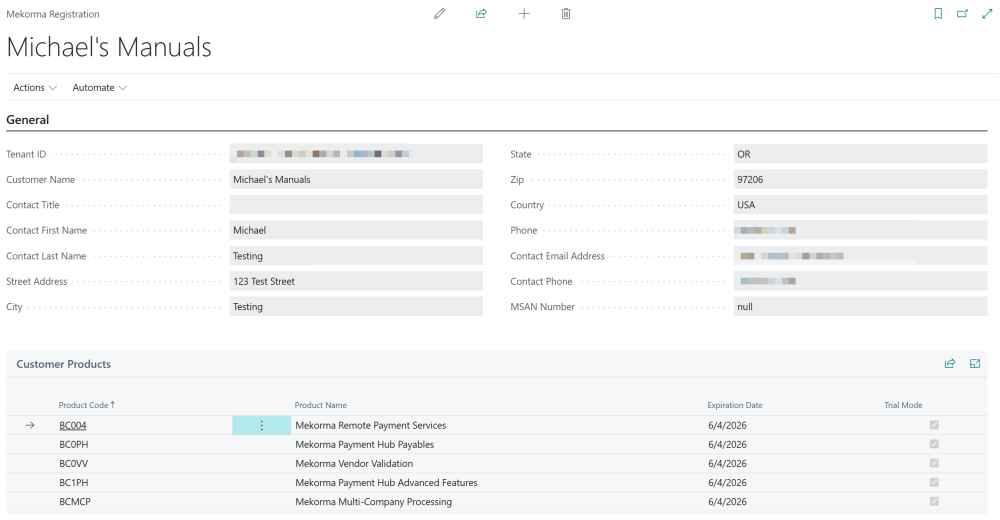
Task: Toggle Trial Mode for Vendor Validation
Action: click(934, 463)
